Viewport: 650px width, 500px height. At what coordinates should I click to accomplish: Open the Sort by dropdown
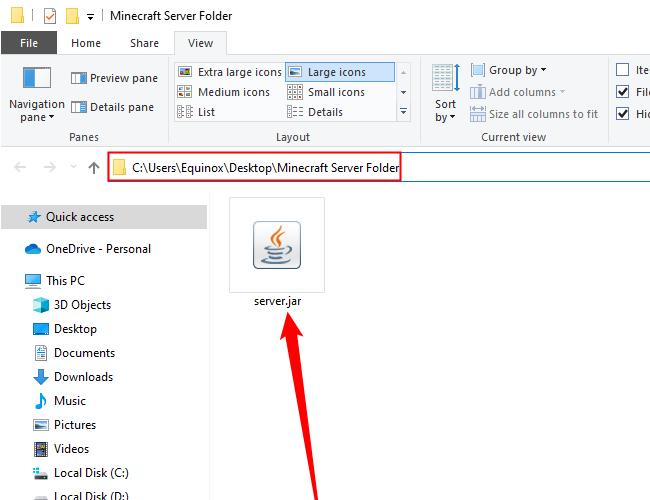pyautogui.click(x=445, y=93)
